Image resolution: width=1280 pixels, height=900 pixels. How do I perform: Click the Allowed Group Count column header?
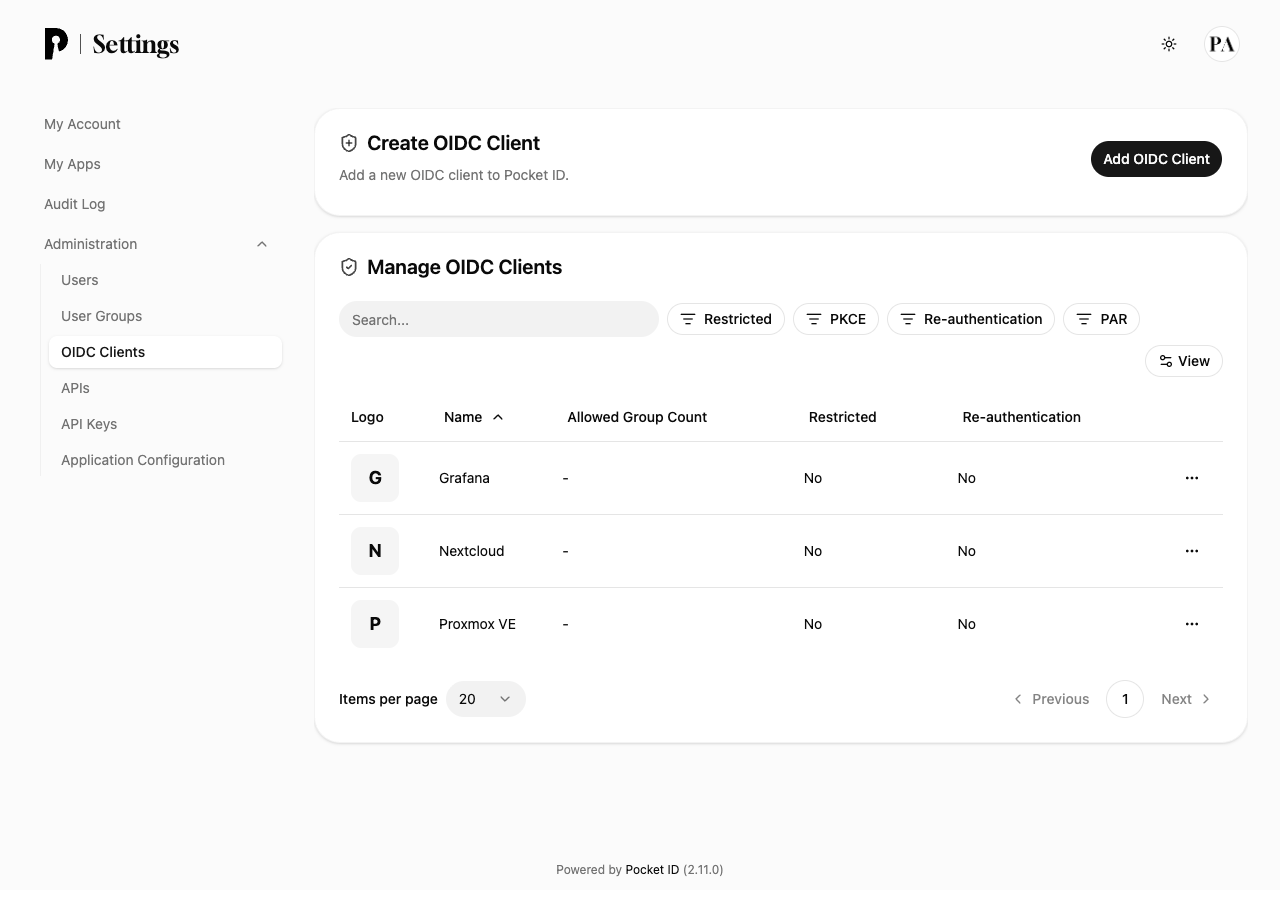(637, 417)
